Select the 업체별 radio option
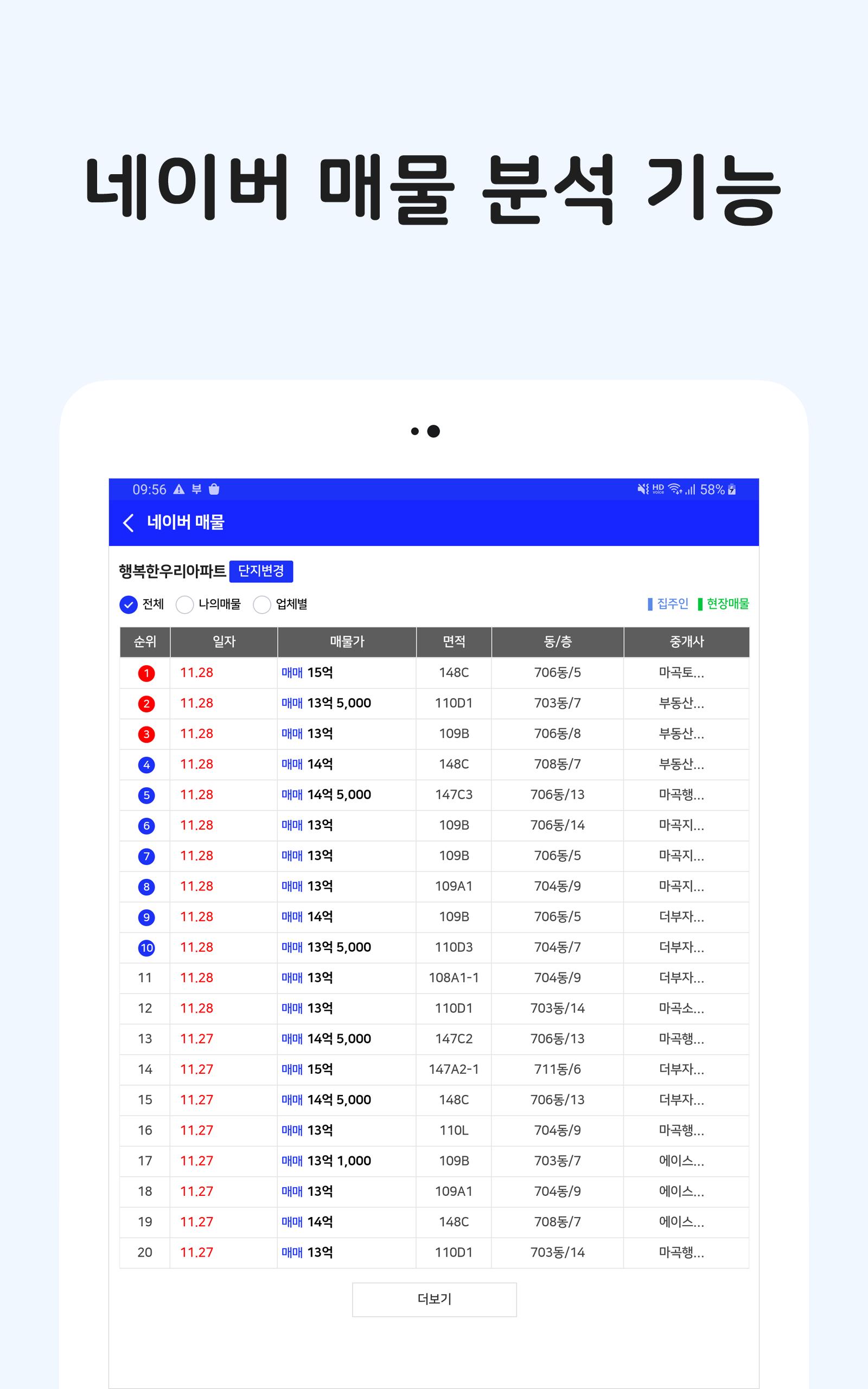Viewport: 868px width, 1389px height. click(262, 604)
